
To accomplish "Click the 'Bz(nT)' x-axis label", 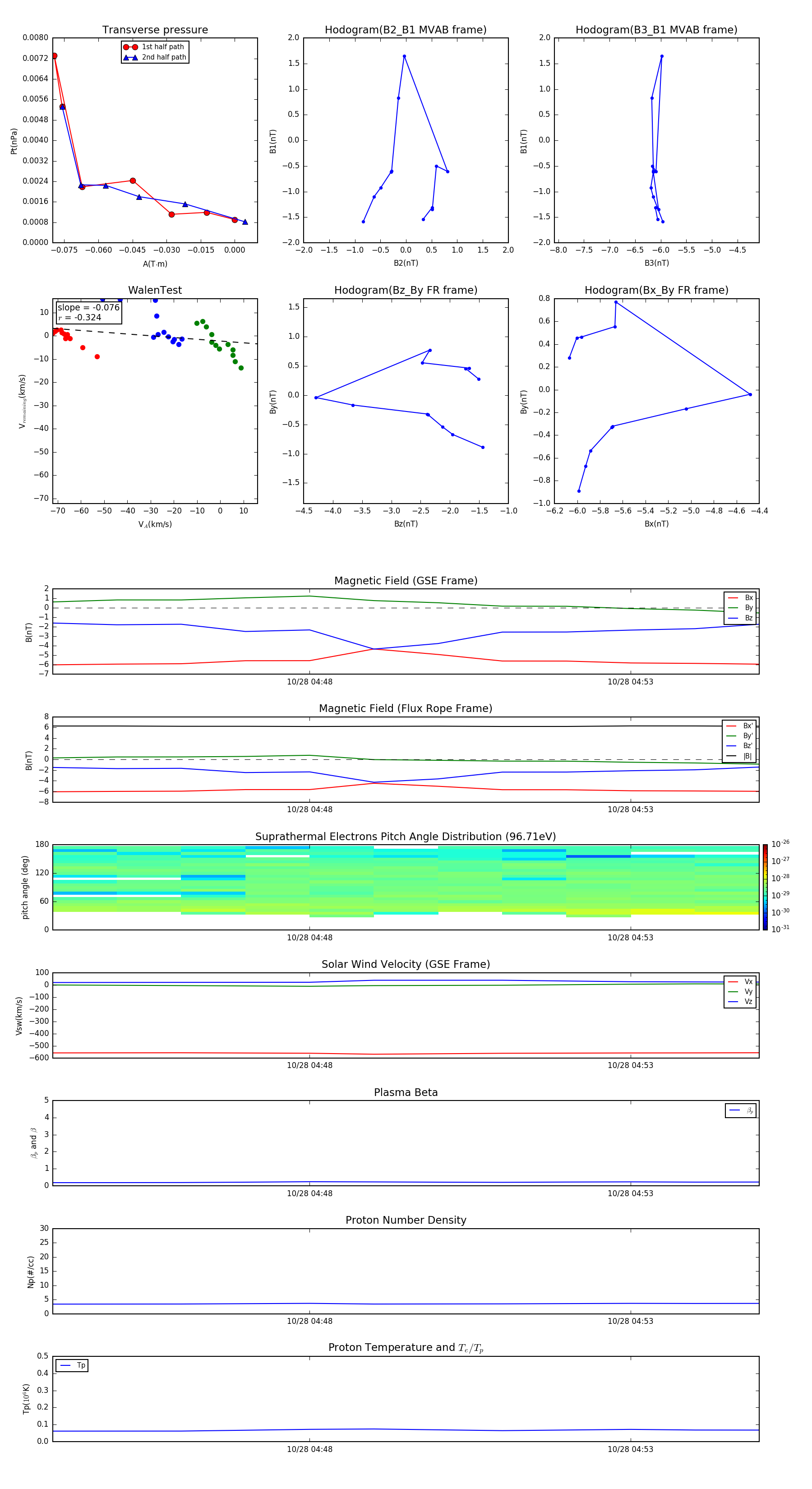I will (x=406, y=524).
